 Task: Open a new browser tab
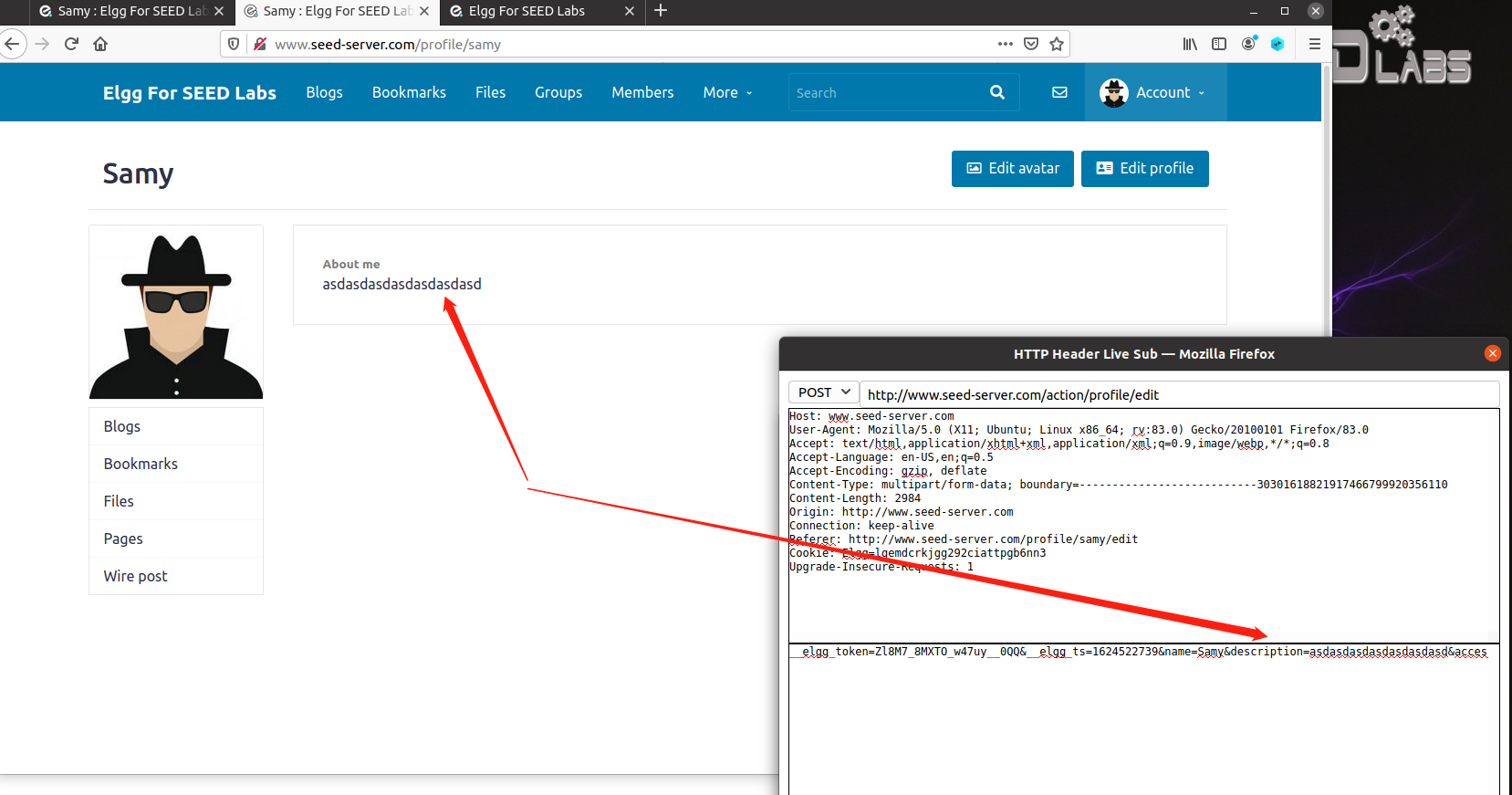pyautogui.click(x=661, y=11)
